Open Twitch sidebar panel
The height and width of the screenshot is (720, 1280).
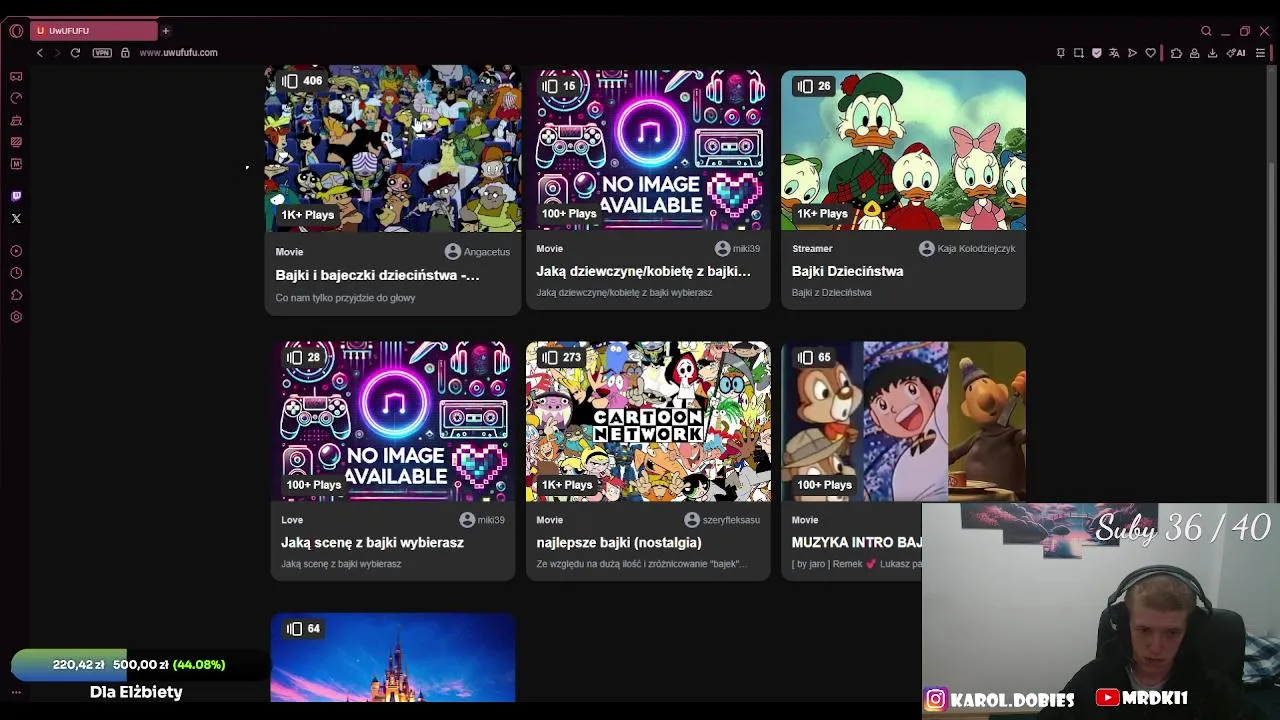(x=16, y=196)
